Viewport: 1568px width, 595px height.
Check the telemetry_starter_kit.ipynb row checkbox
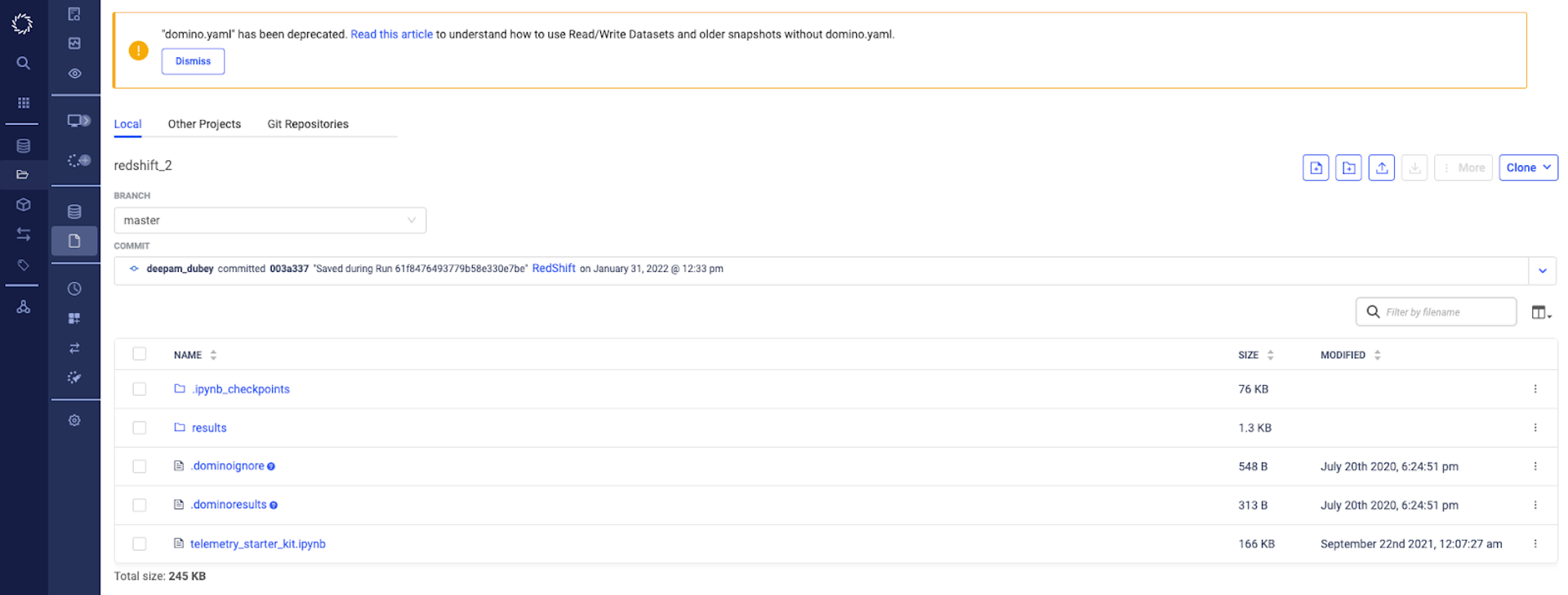point(140,544)
